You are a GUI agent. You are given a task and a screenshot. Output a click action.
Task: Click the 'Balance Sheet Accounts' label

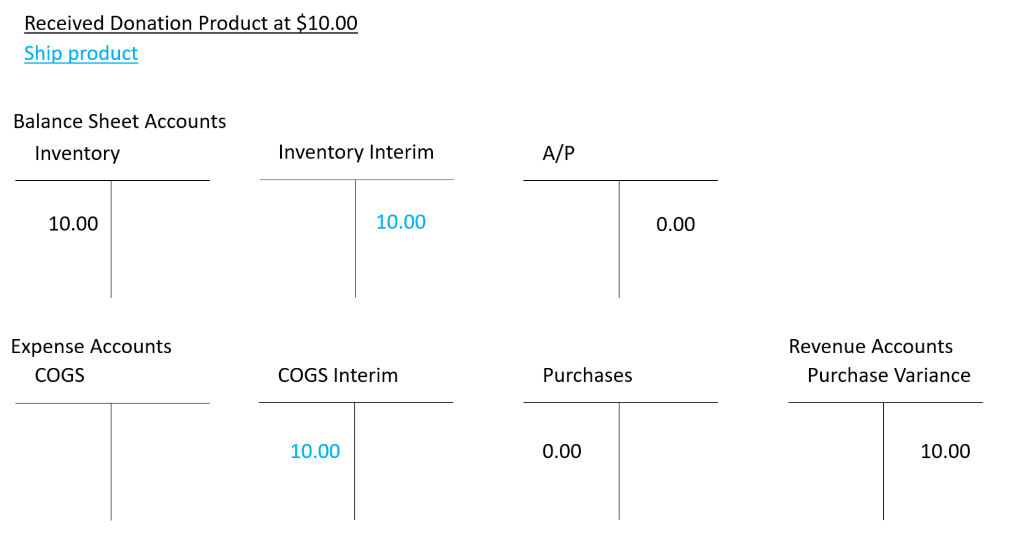point(120,122)
